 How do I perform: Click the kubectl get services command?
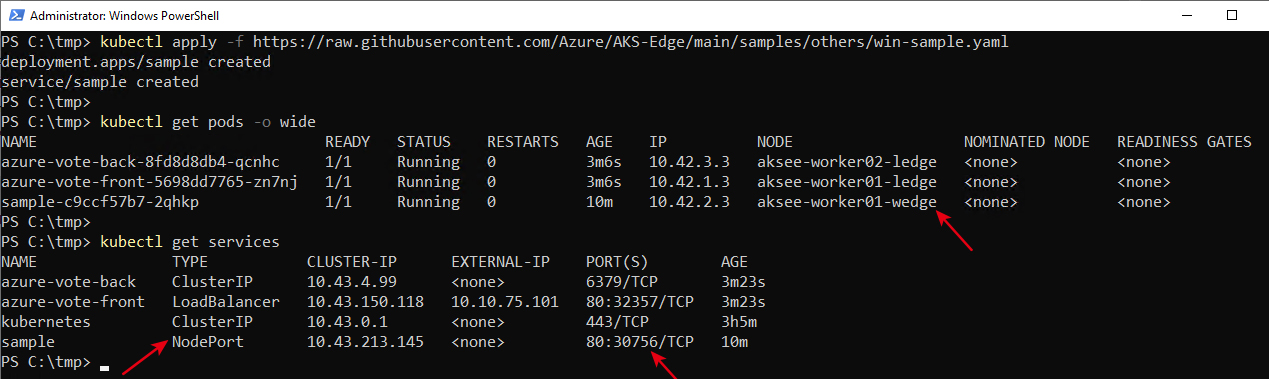coord(190,242)
